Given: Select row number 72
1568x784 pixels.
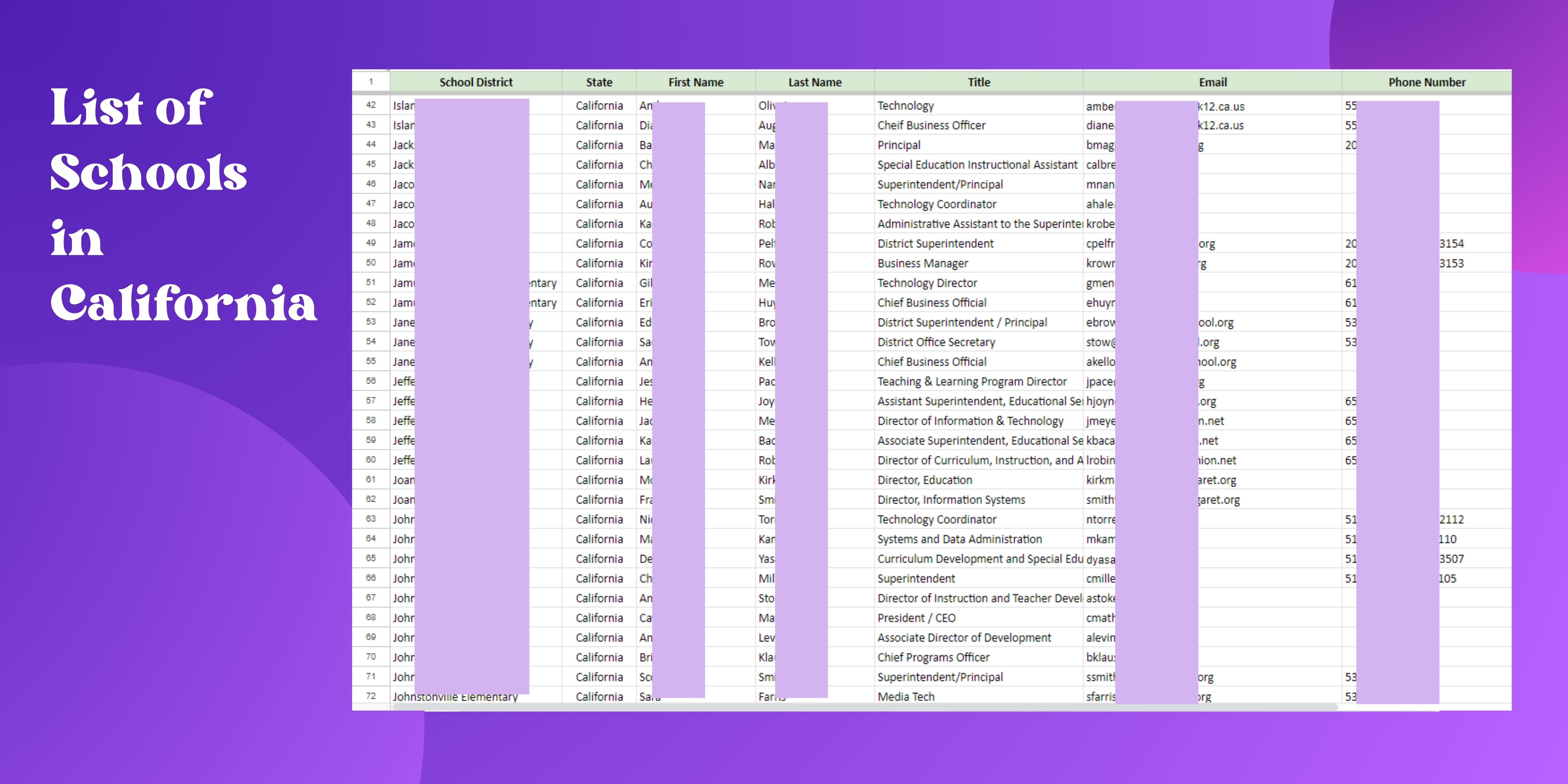Looking at the screenshot, I should click(x=371, y=696).
